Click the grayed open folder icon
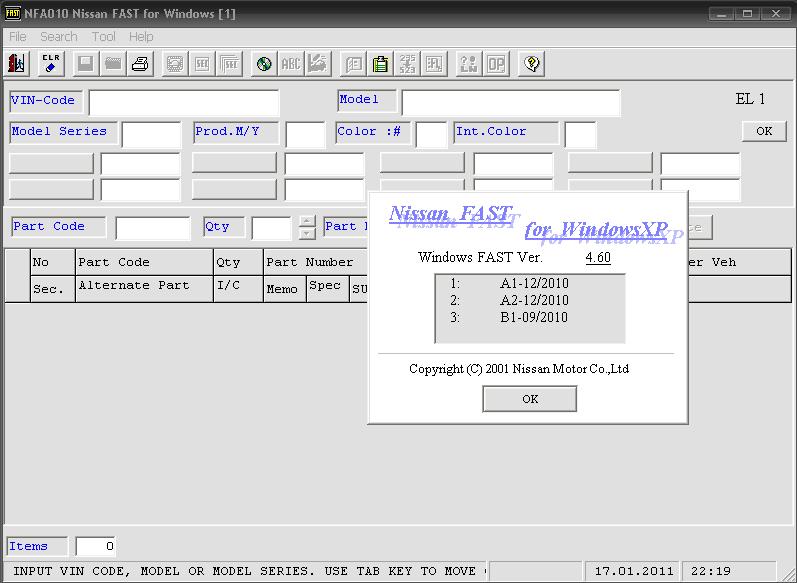Image resolution: width=797 pixels, height=583 pixels. 113,64
